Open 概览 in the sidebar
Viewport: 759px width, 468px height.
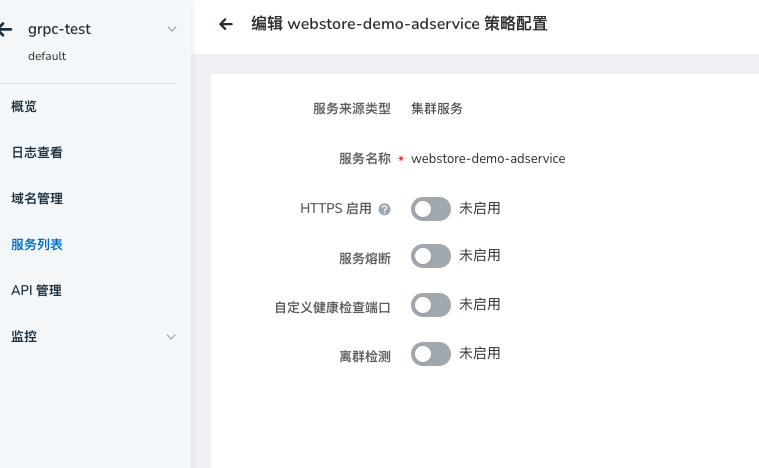pyautogui.click(x=24, y=106)
